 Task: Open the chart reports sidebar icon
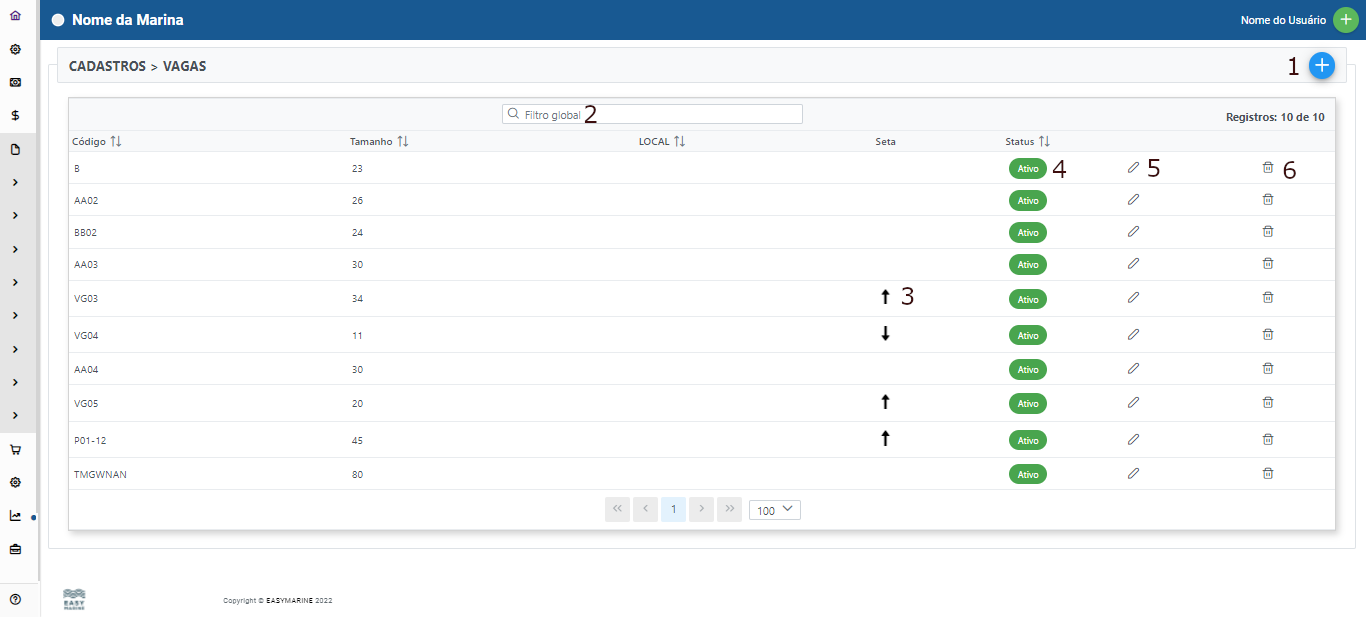click(x=15, y=516)
